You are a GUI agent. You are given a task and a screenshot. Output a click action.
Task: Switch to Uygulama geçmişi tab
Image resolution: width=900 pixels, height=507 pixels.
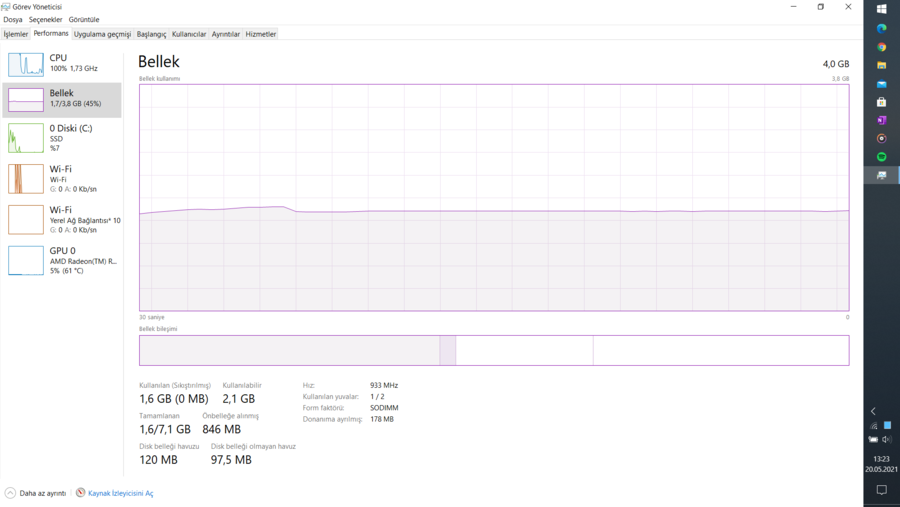click(102, 34)
